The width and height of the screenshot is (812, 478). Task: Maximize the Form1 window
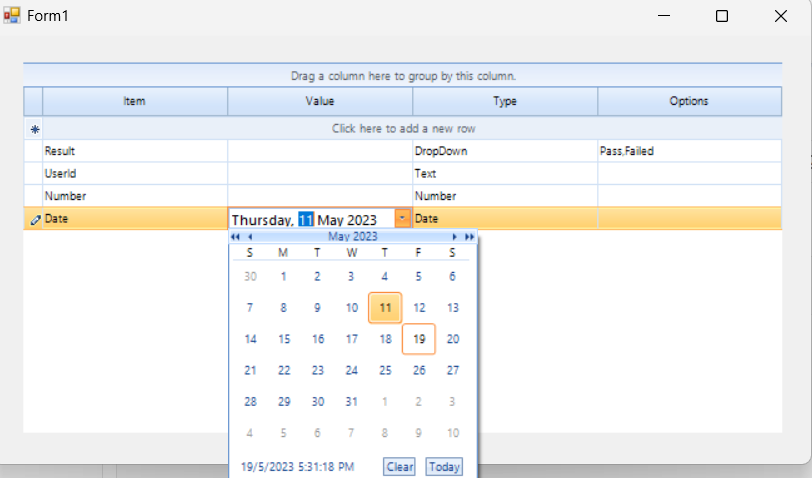coord(722,16)
